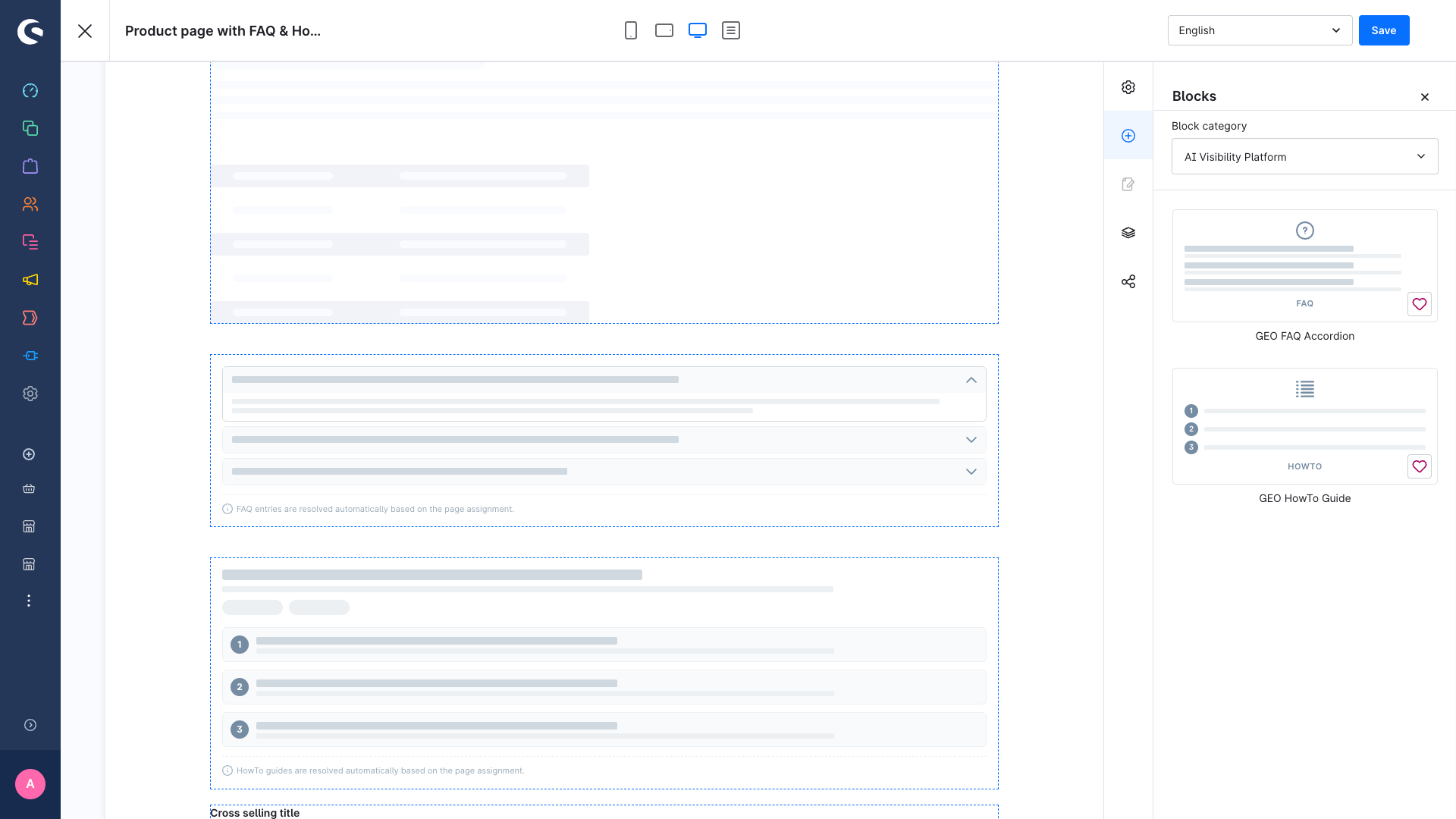Open Orders shopping bag icon
The height and width of the screenshot is (819, 1456).
pyautogui.click(x=30, y=166)
